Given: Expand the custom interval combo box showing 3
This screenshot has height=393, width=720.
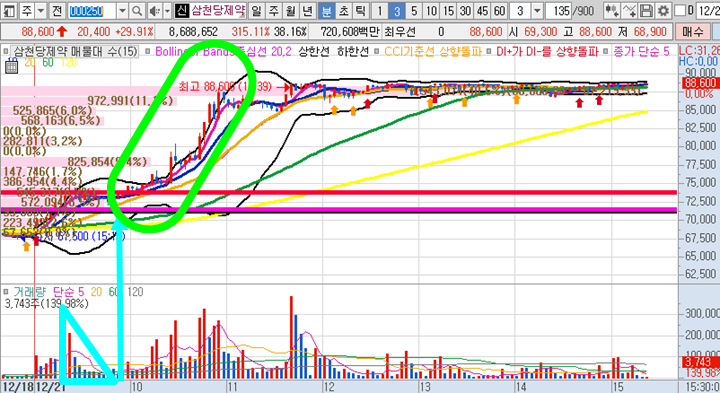Looking at the screenshot, I should (537, 10).
